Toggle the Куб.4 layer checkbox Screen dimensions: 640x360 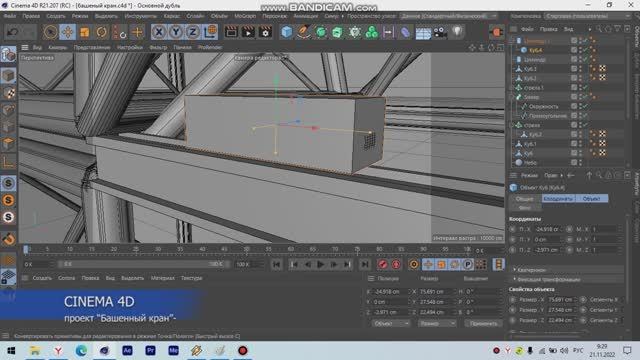(574, 50)
